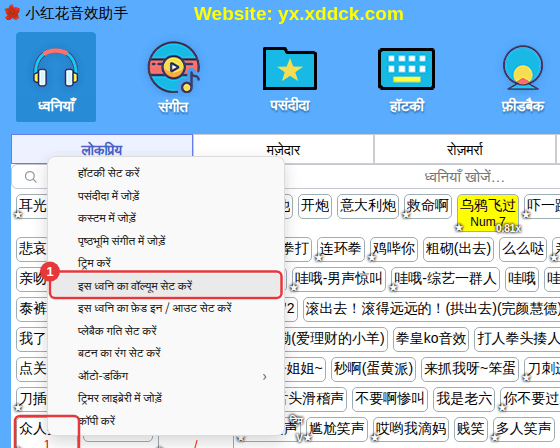Switch to the लोकप्रिय tab
Screen dimensions: 560x448
coord(102,149)
